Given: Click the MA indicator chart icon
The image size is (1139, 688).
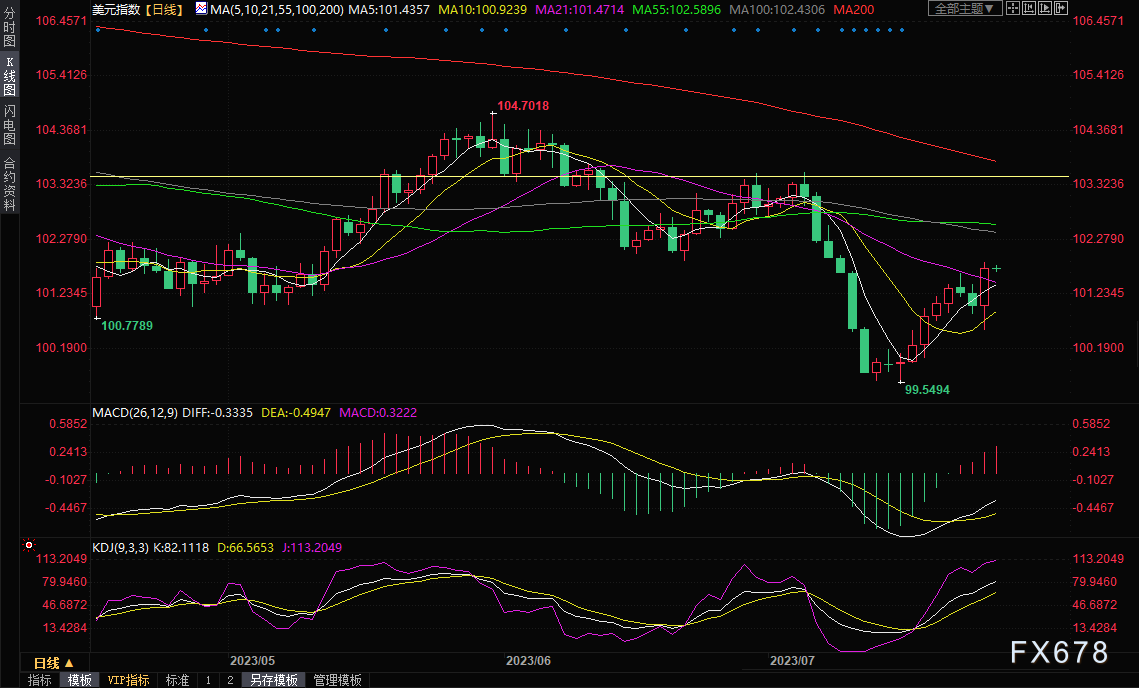Looking at the screenshot, I should pyautogui.click(x=201, y=9).
